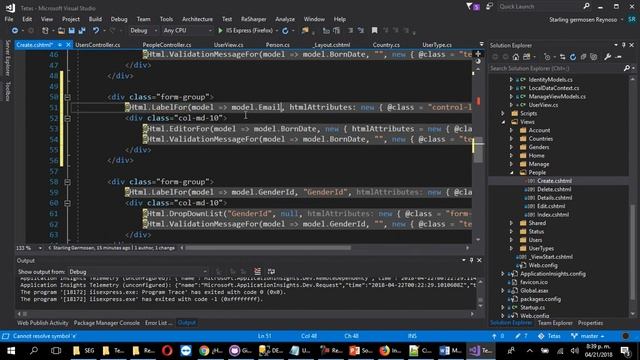This screenshot has width=640, height=360.
Task: Toggle auto-hide pin on Output panel
Action: [471, 260]
